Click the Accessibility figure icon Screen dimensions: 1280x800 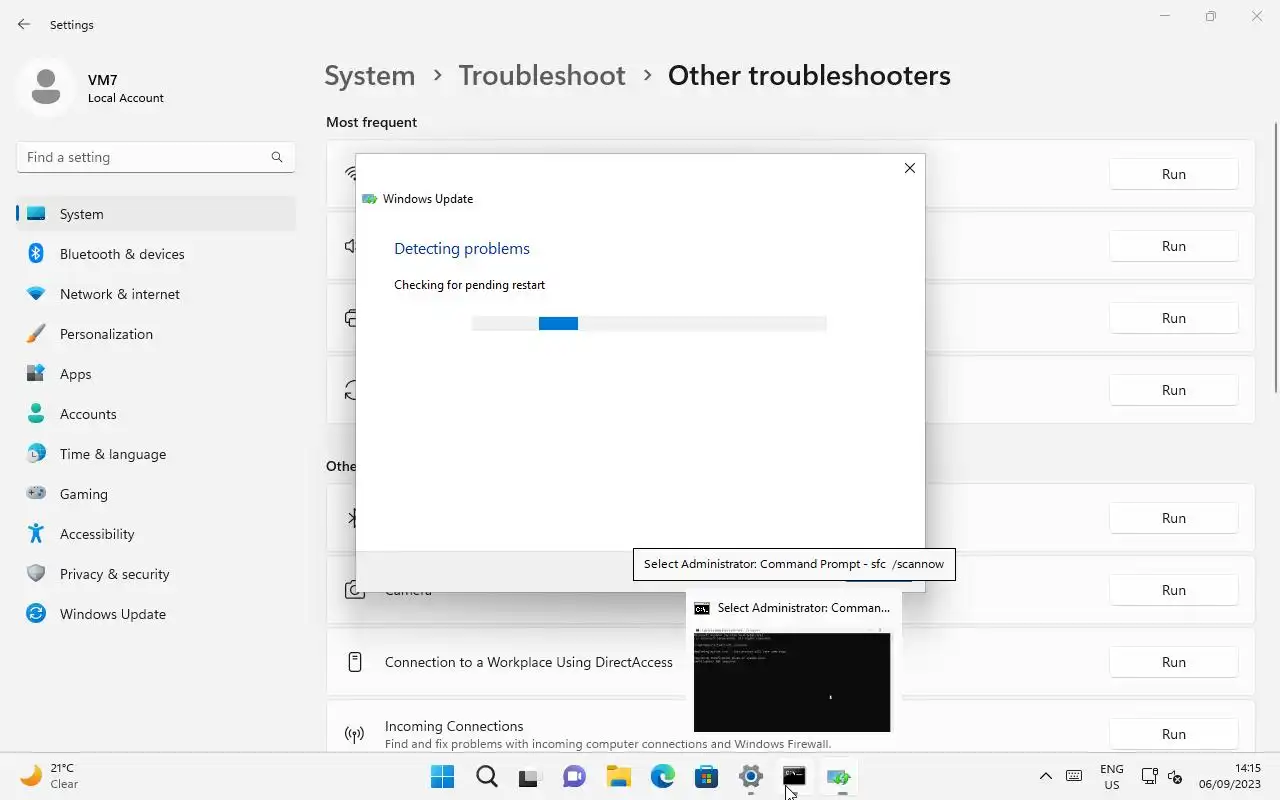point(36,534)
